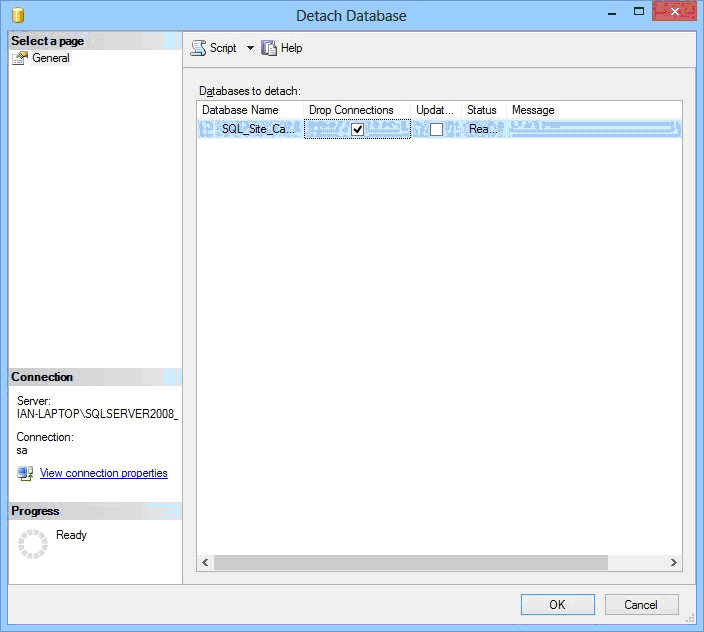
Task: Click the horizontal scrollbar right arrow
Action: coord(674,563)
